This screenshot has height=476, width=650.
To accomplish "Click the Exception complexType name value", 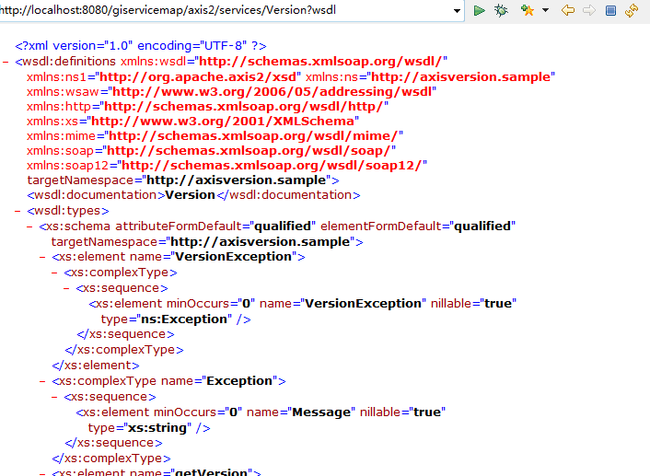I will (x=239, y=381).
